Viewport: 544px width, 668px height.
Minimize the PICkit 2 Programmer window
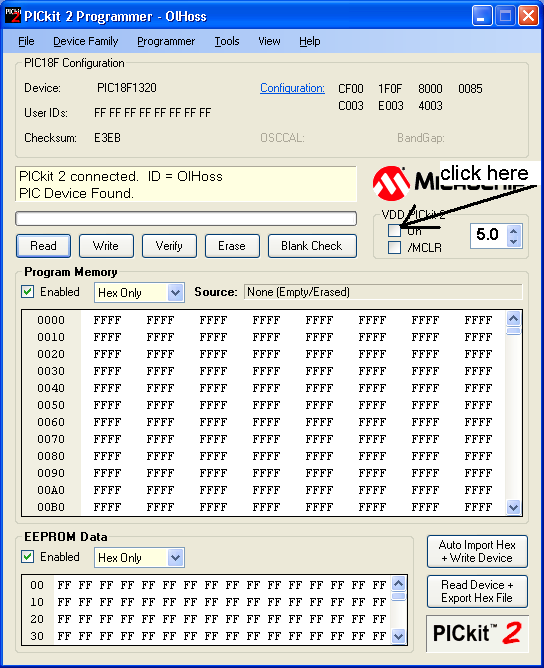[482, 16]
